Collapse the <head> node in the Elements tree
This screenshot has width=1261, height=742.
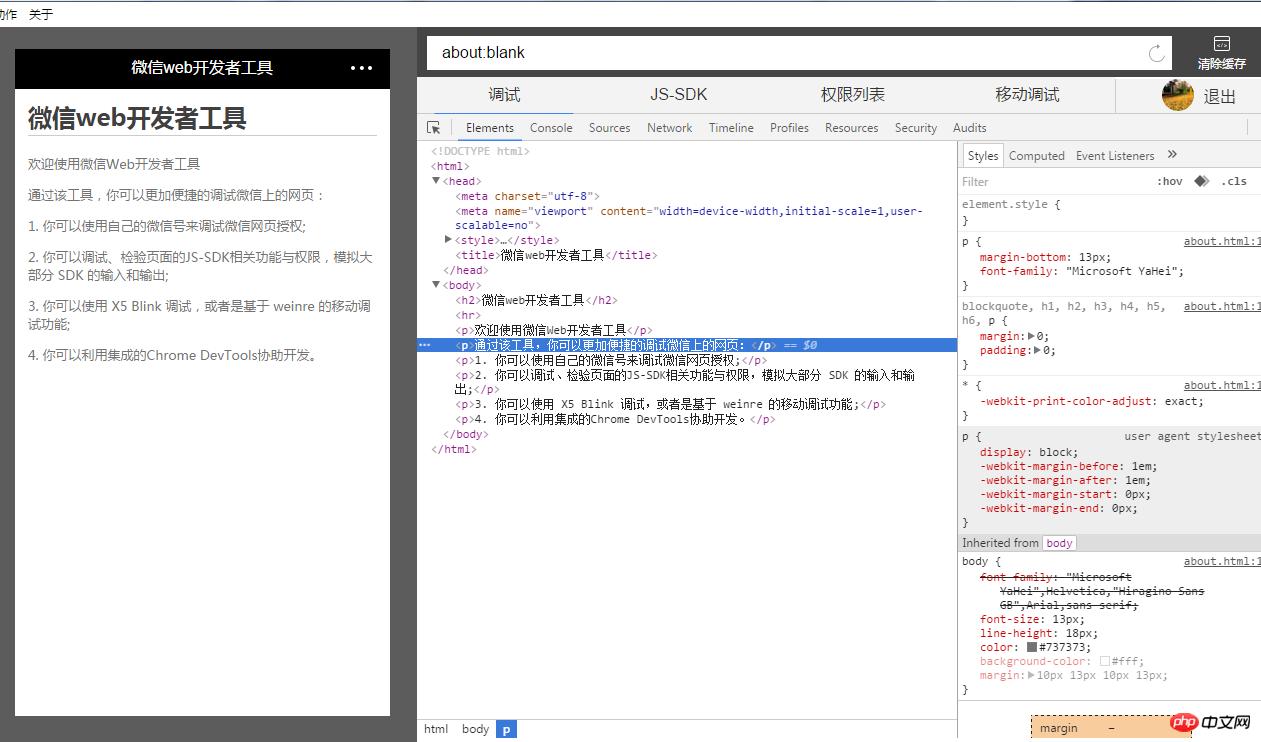(435, 181)
